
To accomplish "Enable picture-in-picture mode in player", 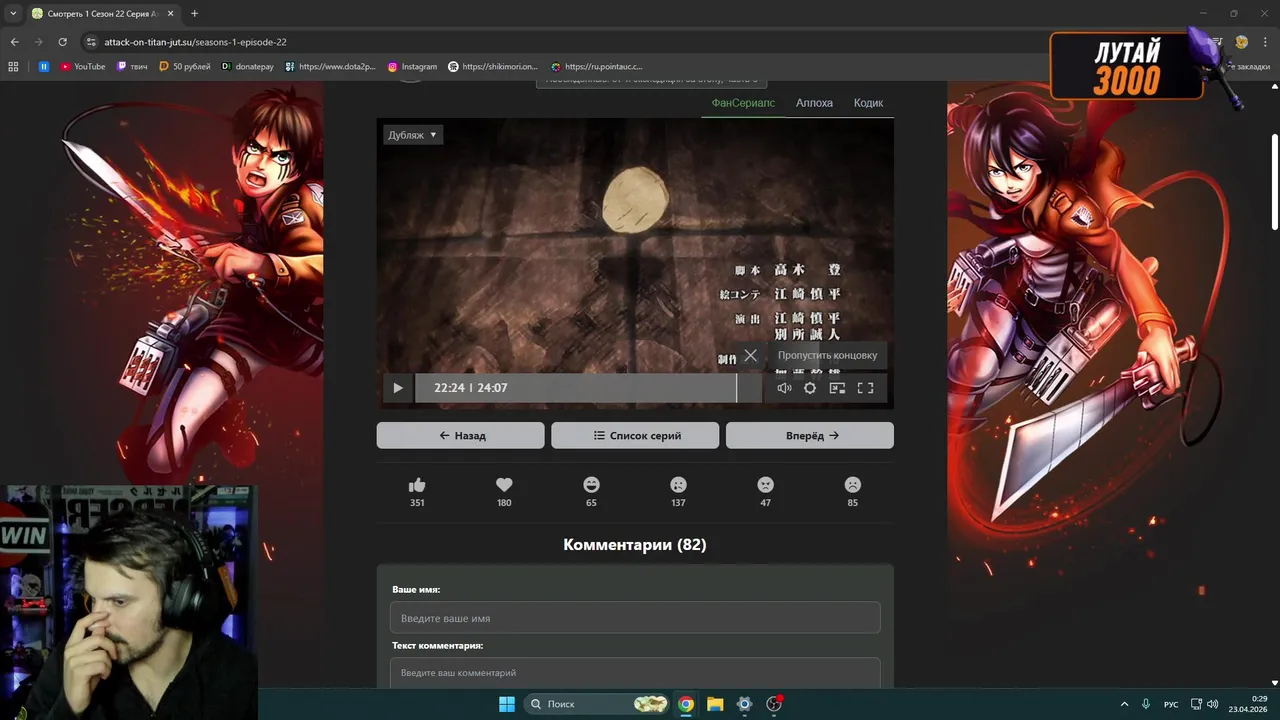I will [x=838, y=388].
